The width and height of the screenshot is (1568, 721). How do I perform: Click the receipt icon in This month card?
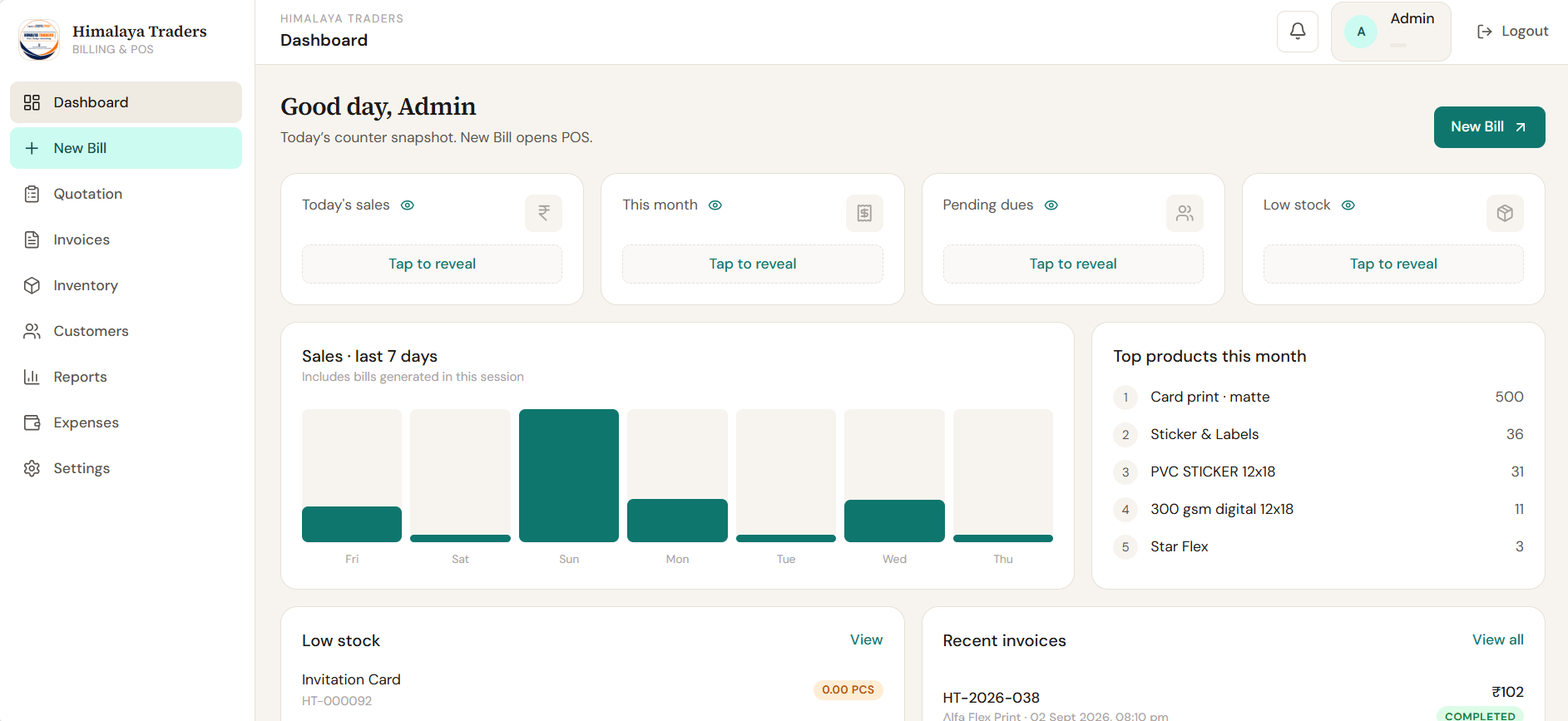click(864, 213)
